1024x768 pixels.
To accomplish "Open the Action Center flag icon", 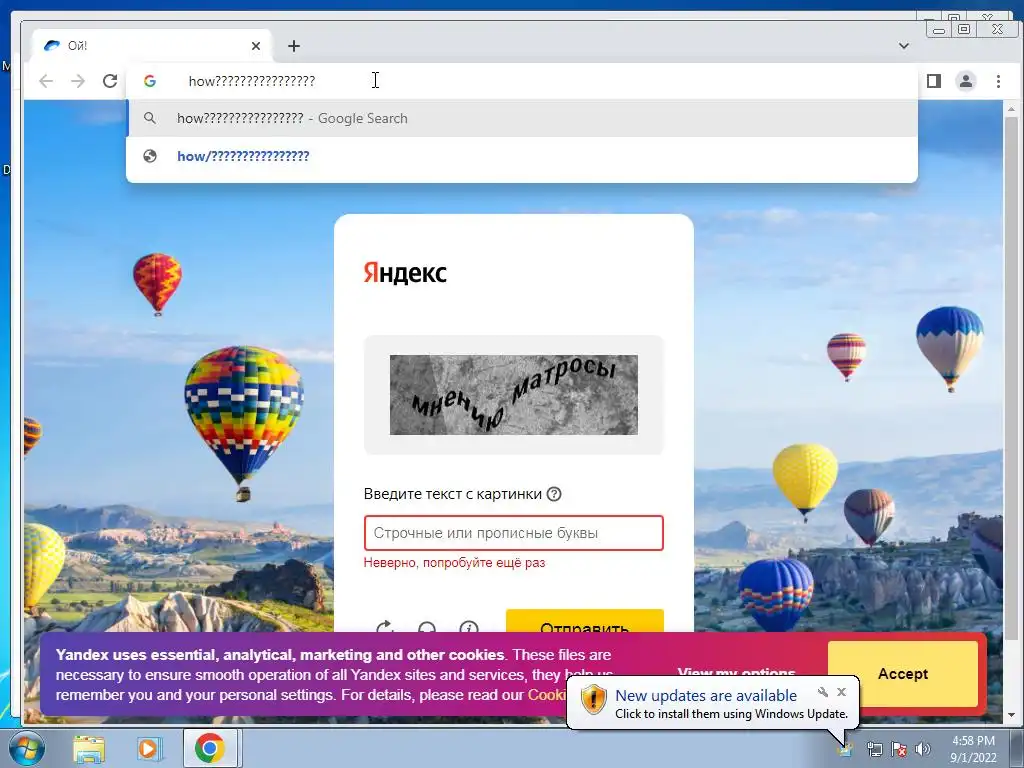I will [899, 749].
